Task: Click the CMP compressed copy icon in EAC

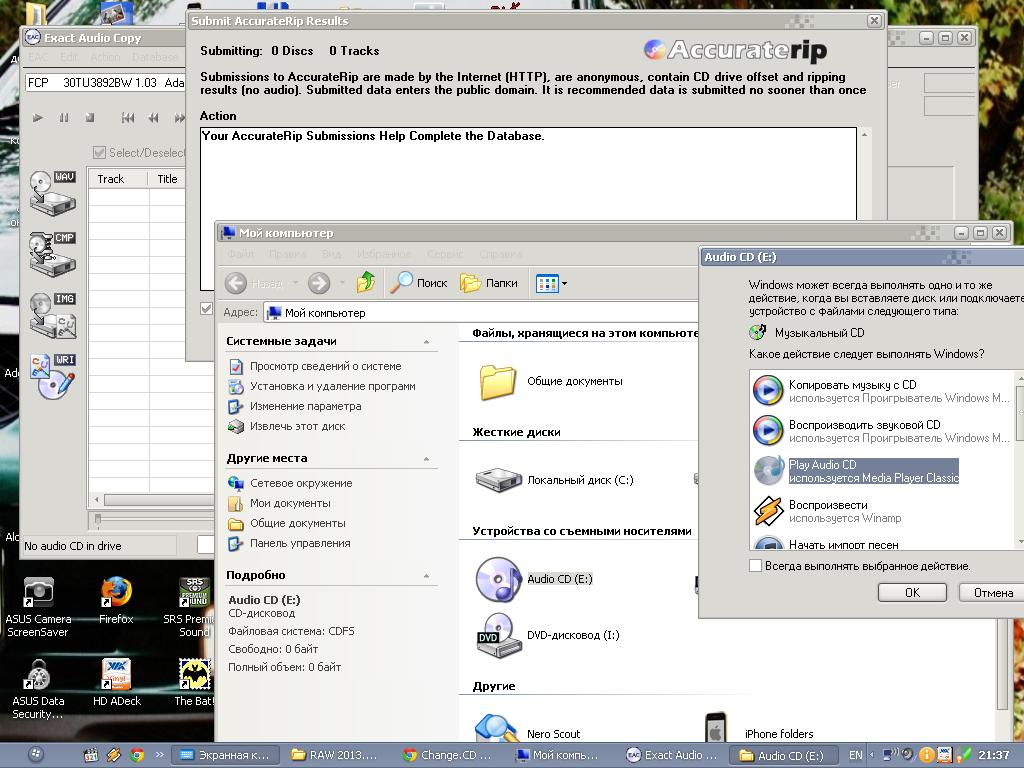Action: (53, 253)
